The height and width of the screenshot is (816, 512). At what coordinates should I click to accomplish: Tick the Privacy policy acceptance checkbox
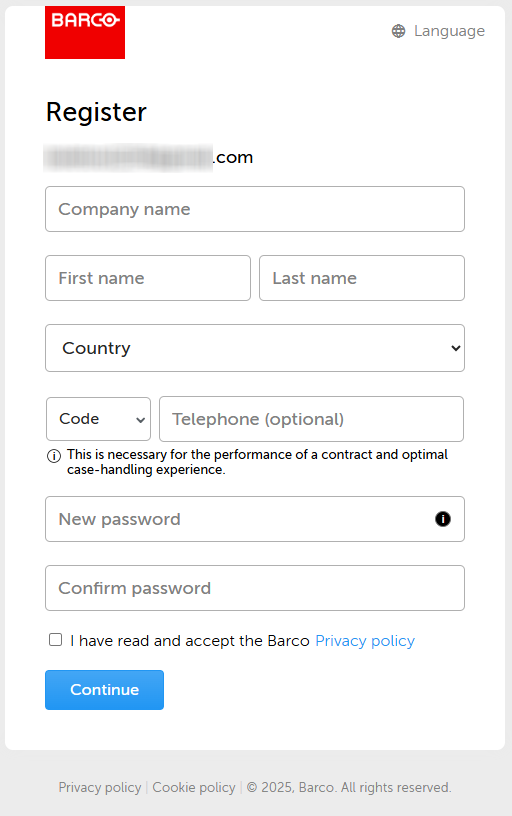[x=56, y=640]
